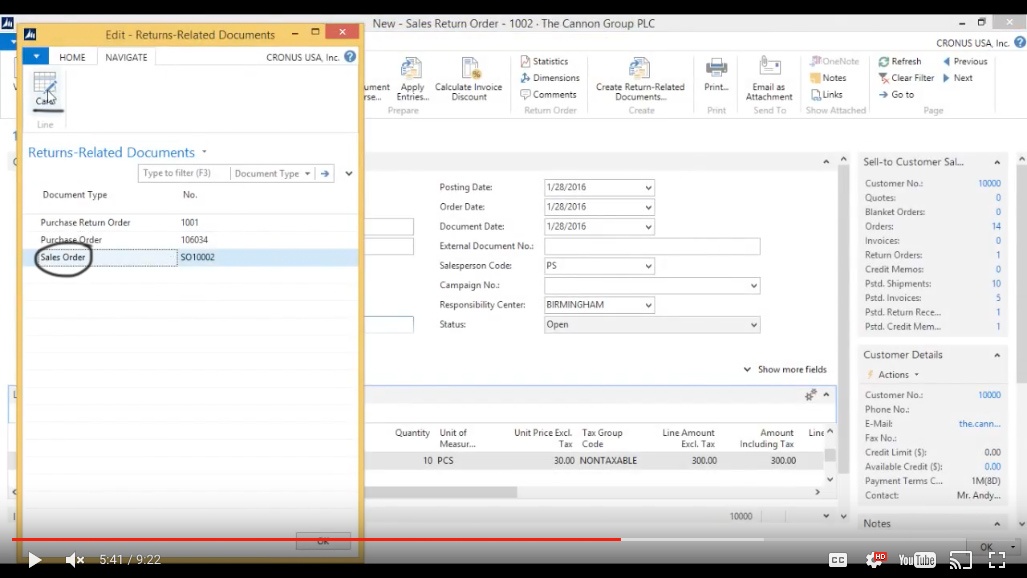Open Posting Date dropdown
Viewport: 1027px width, 578px height.
(648, 187)
